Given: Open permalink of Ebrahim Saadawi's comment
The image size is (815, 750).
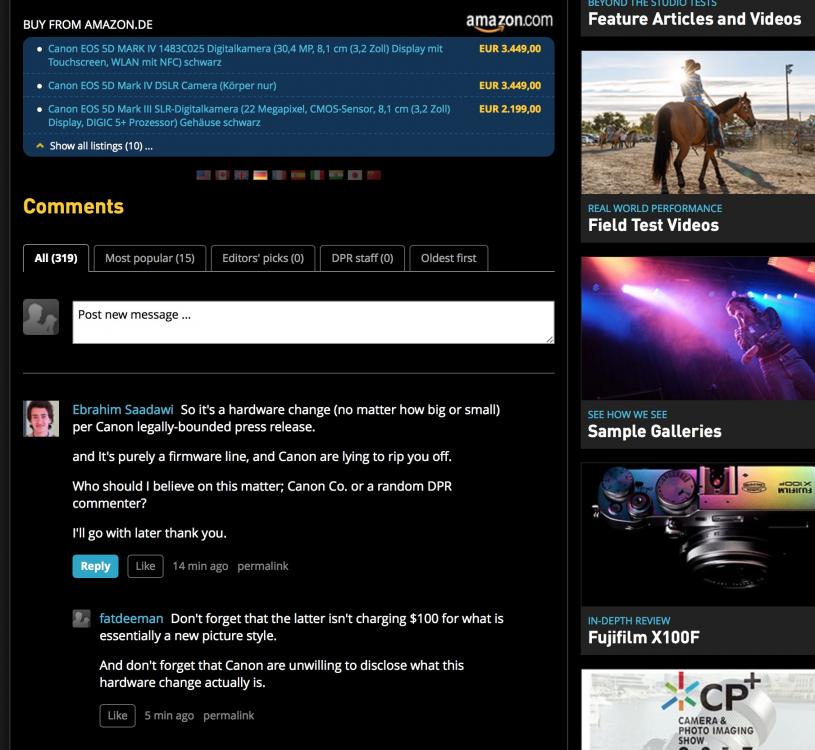Looking at the screenshot, I should tap(262, 566).
